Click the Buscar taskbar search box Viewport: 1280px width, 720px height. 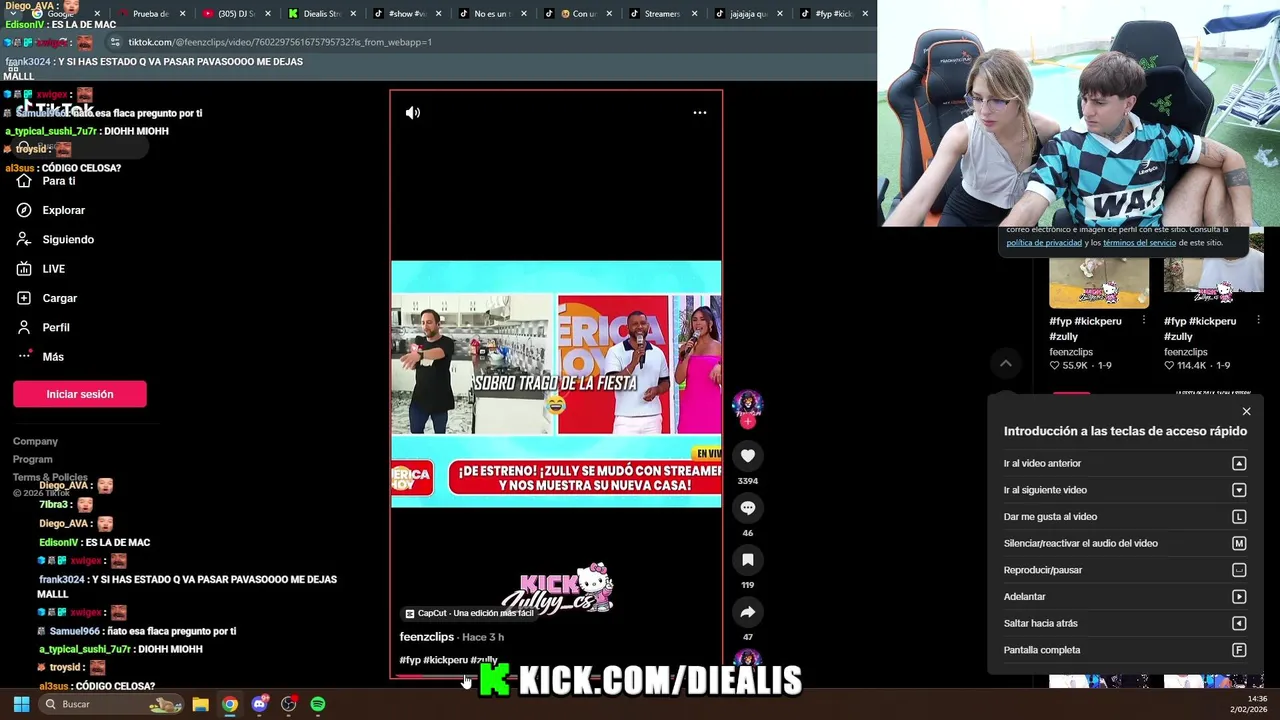[113, 704]
